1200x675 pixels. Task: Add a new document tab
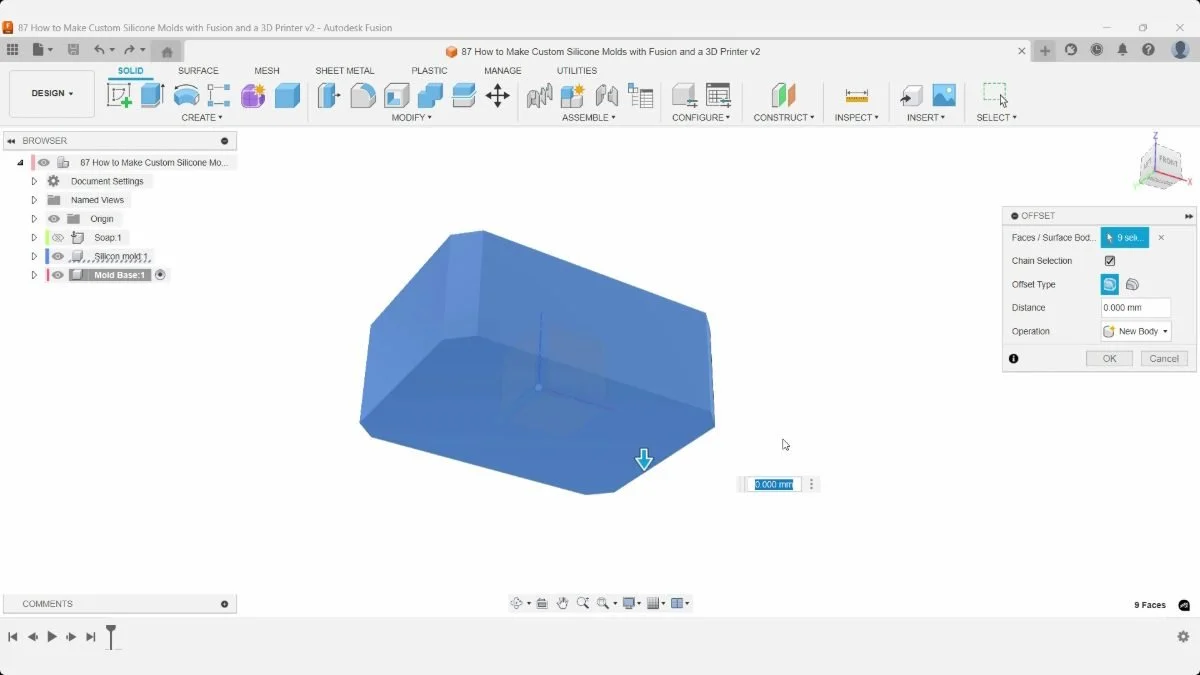(1045, 51)
